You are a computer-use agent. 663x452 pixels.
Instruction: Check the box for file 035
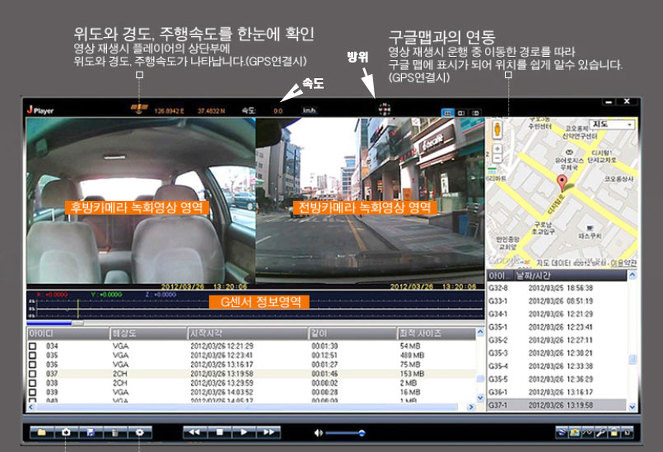tap(33, 355)
